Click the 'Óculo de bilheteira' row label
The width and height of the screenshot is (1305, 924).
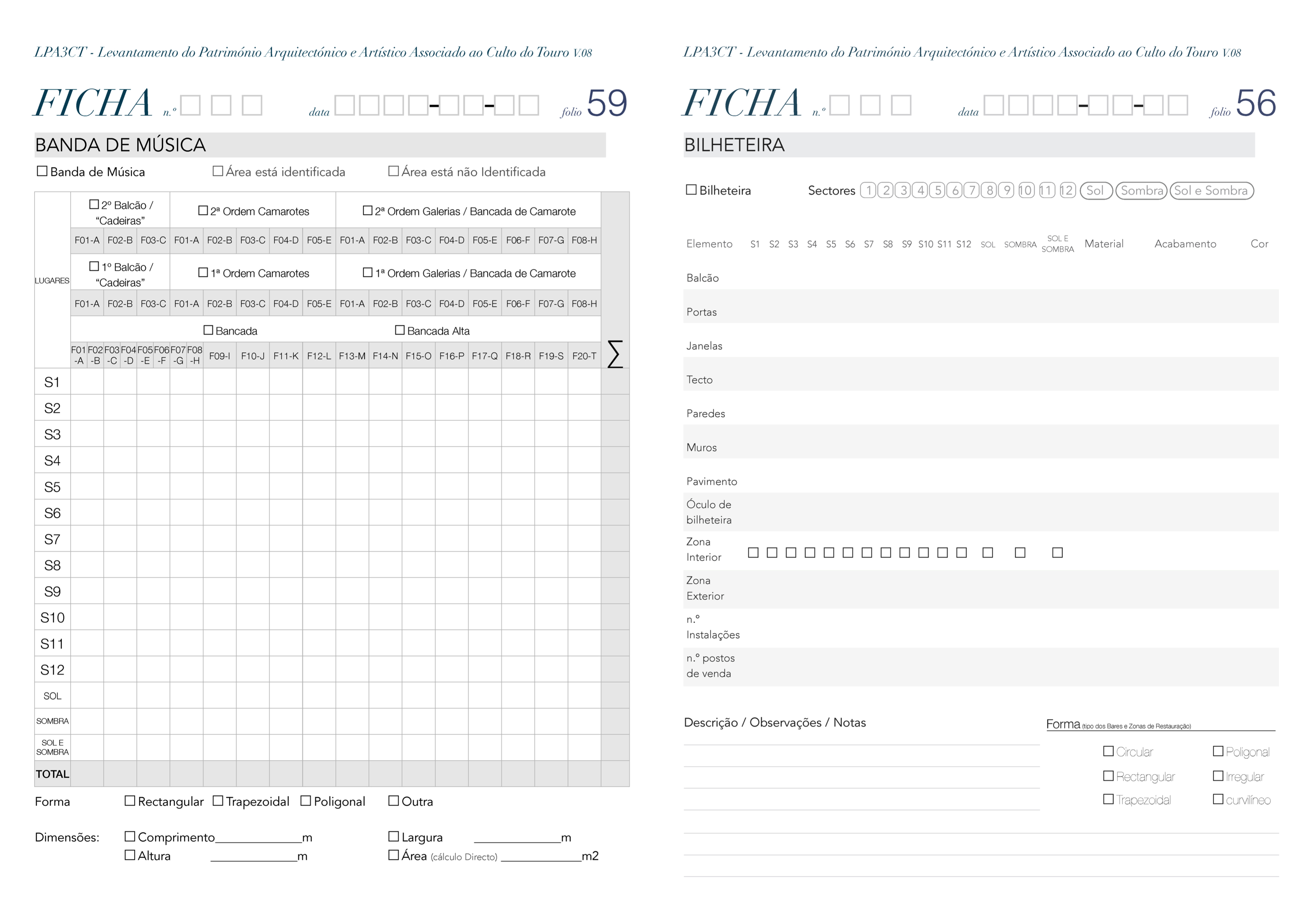[709, 511]
